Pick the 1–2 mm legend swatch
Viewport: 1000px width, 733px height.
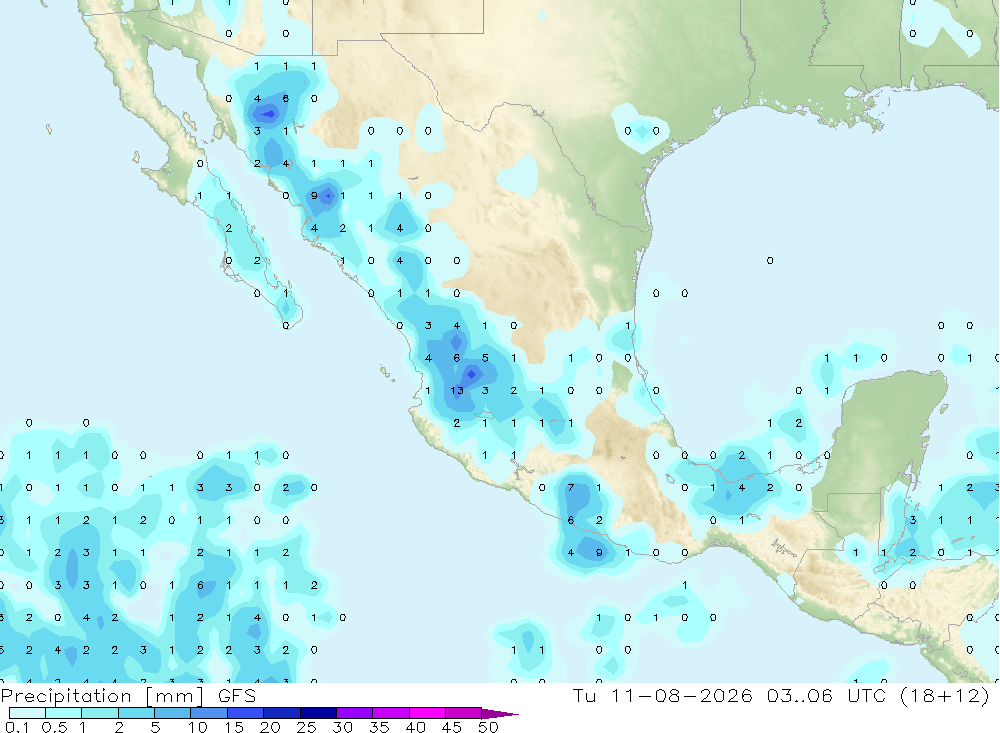[x=100, y=713]
